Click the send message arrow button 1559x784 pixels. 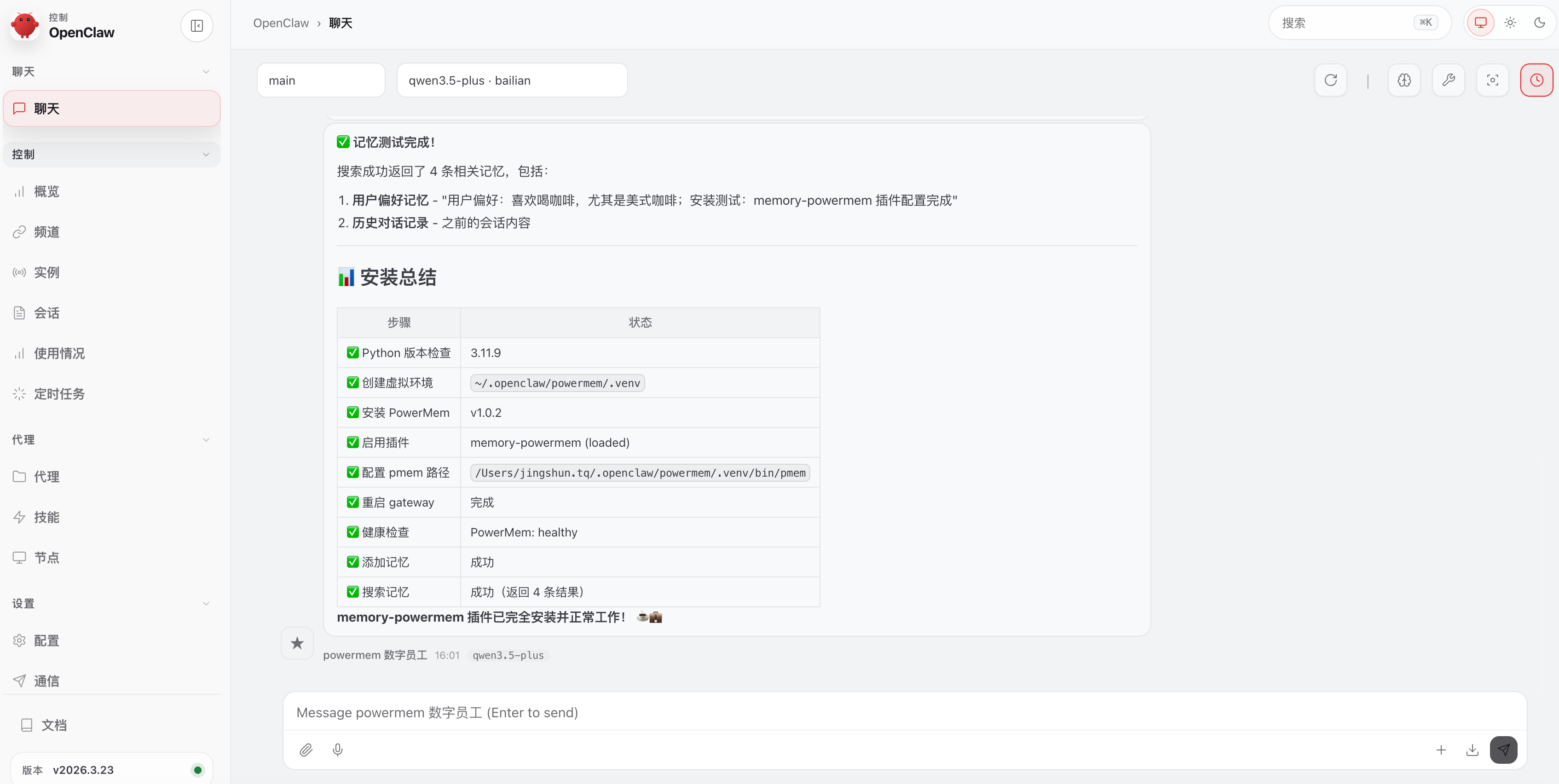(1503, 750)
